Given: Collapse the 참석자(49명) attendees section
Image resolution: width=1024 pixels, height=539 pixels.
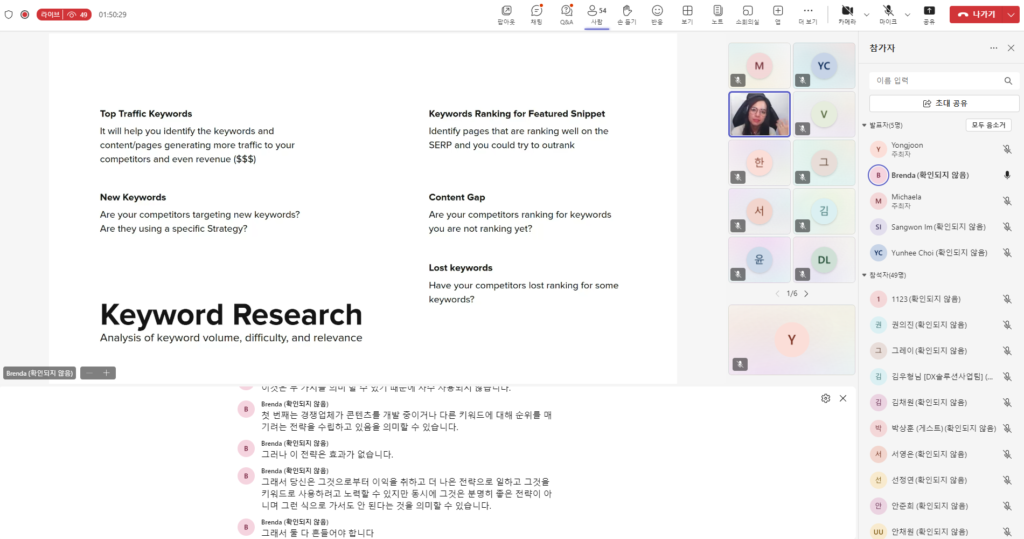Looking at the screenshot, I should pyautogui.click(x=865, y=275).
